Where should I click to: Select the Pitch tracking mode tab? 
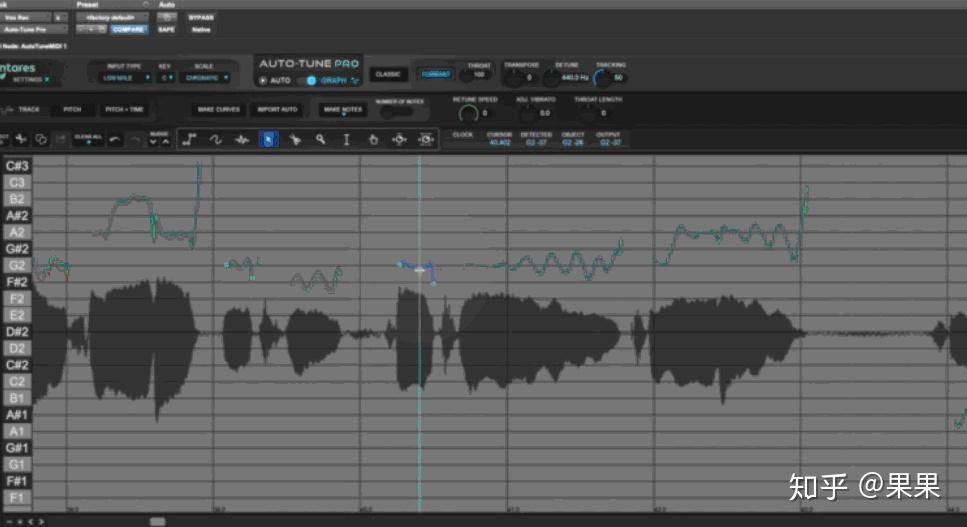[72, 110]
